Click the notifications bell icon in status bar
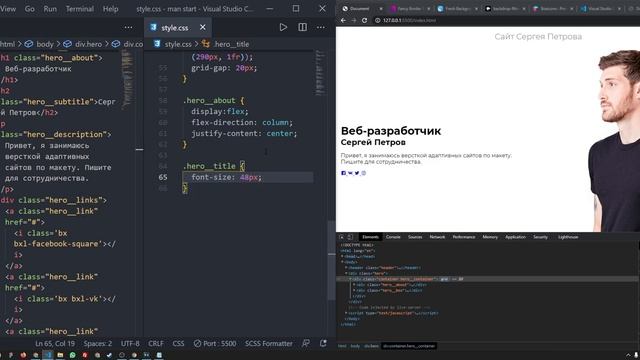The height and width of the screenshot is (360, 640). (323, 344)
